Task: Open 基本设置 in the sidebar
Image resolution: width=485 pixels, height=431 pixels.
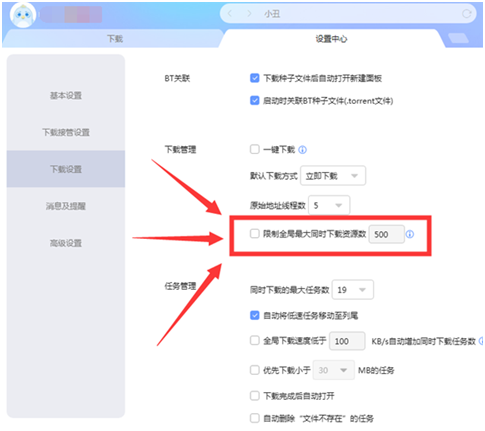Action: [66, 96]
